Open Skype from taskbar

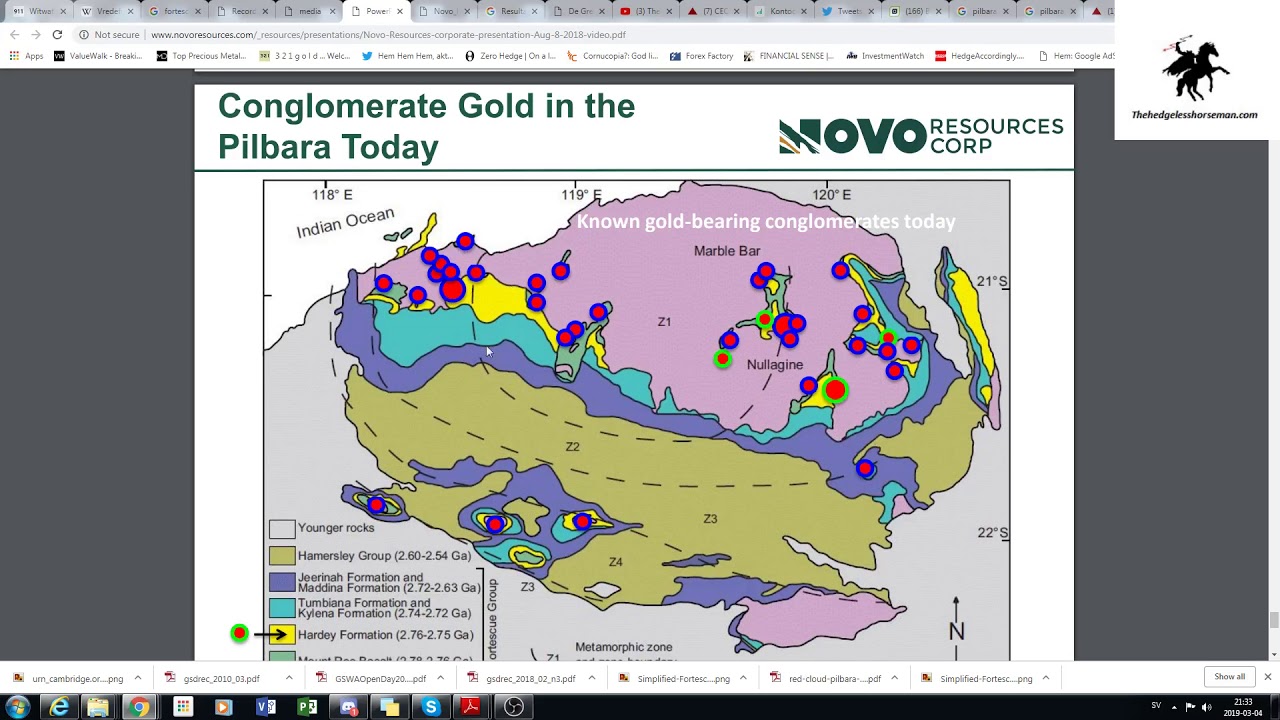click(x=431, y=707)
